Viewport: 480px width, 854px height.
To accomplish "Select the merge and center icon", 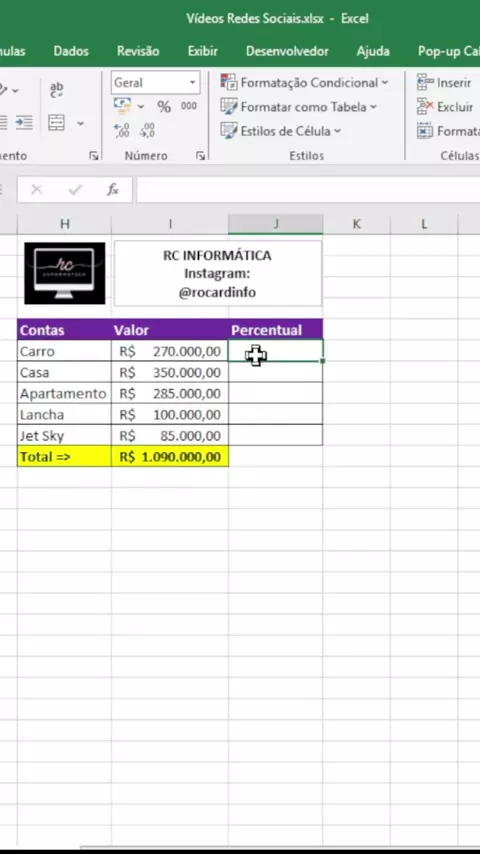I will (x=56, y=123).
